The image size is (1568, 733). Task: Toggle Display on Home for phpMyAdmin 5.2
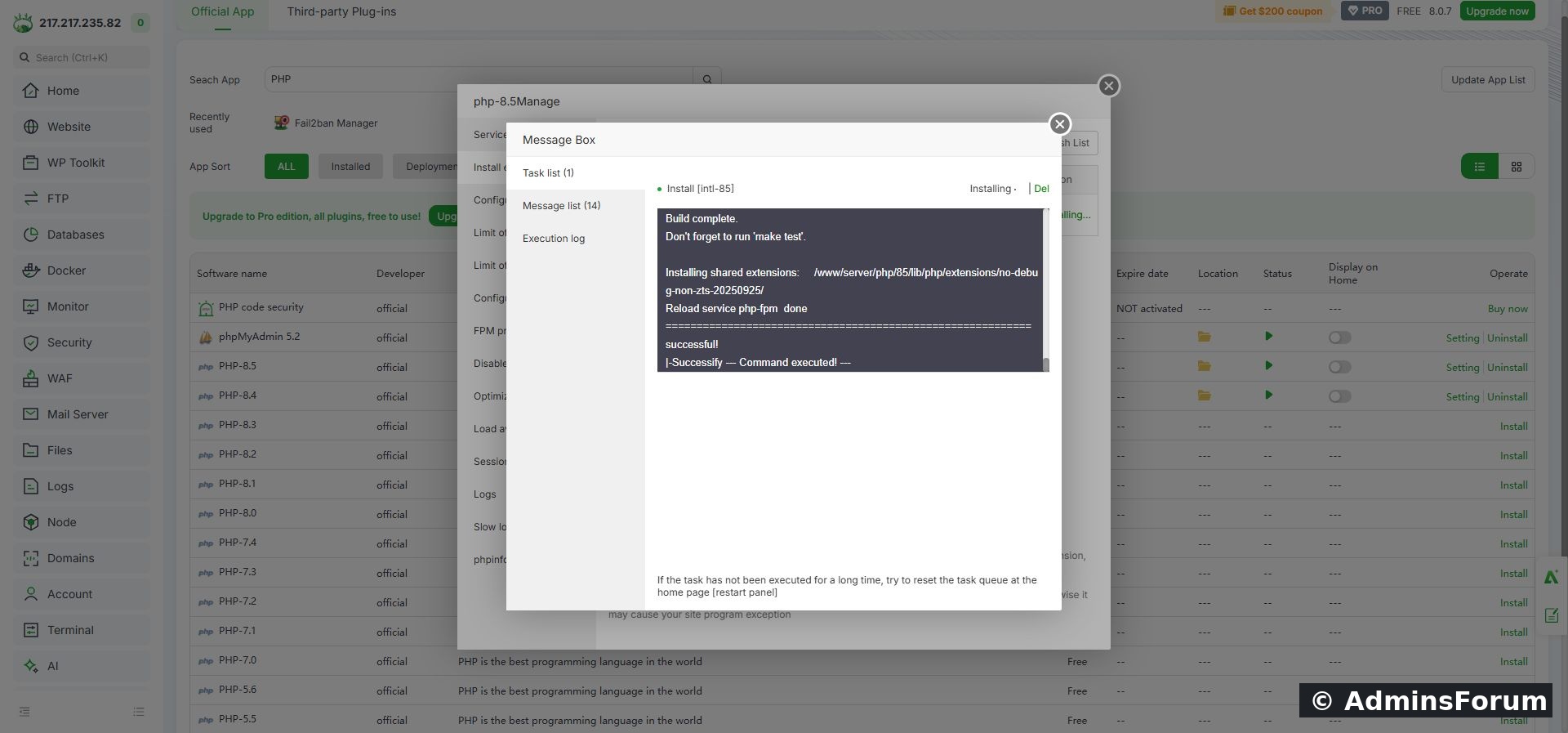point(1339,337)
